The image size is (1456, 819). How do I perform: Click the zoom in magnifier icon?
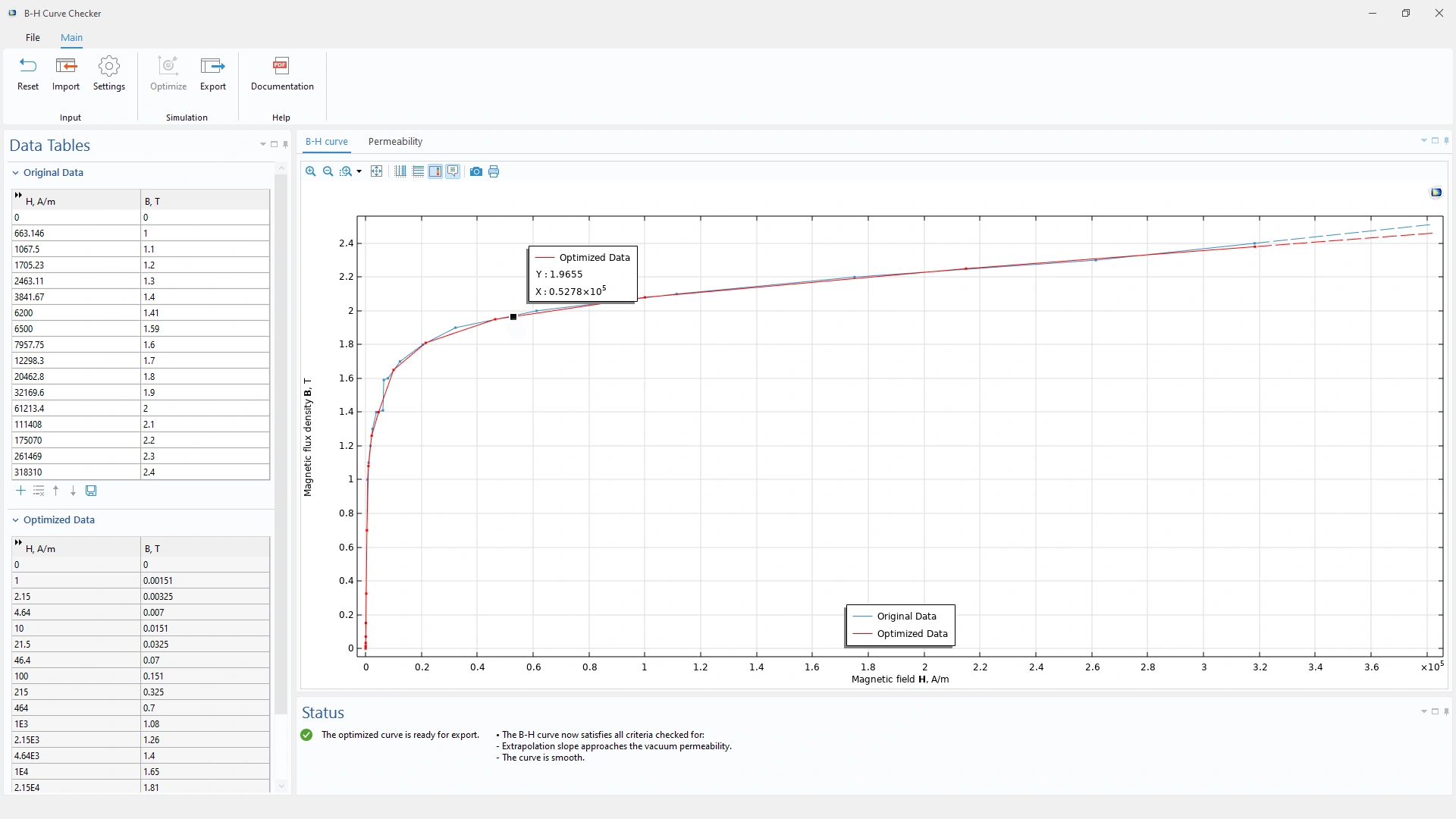point(311,171)
